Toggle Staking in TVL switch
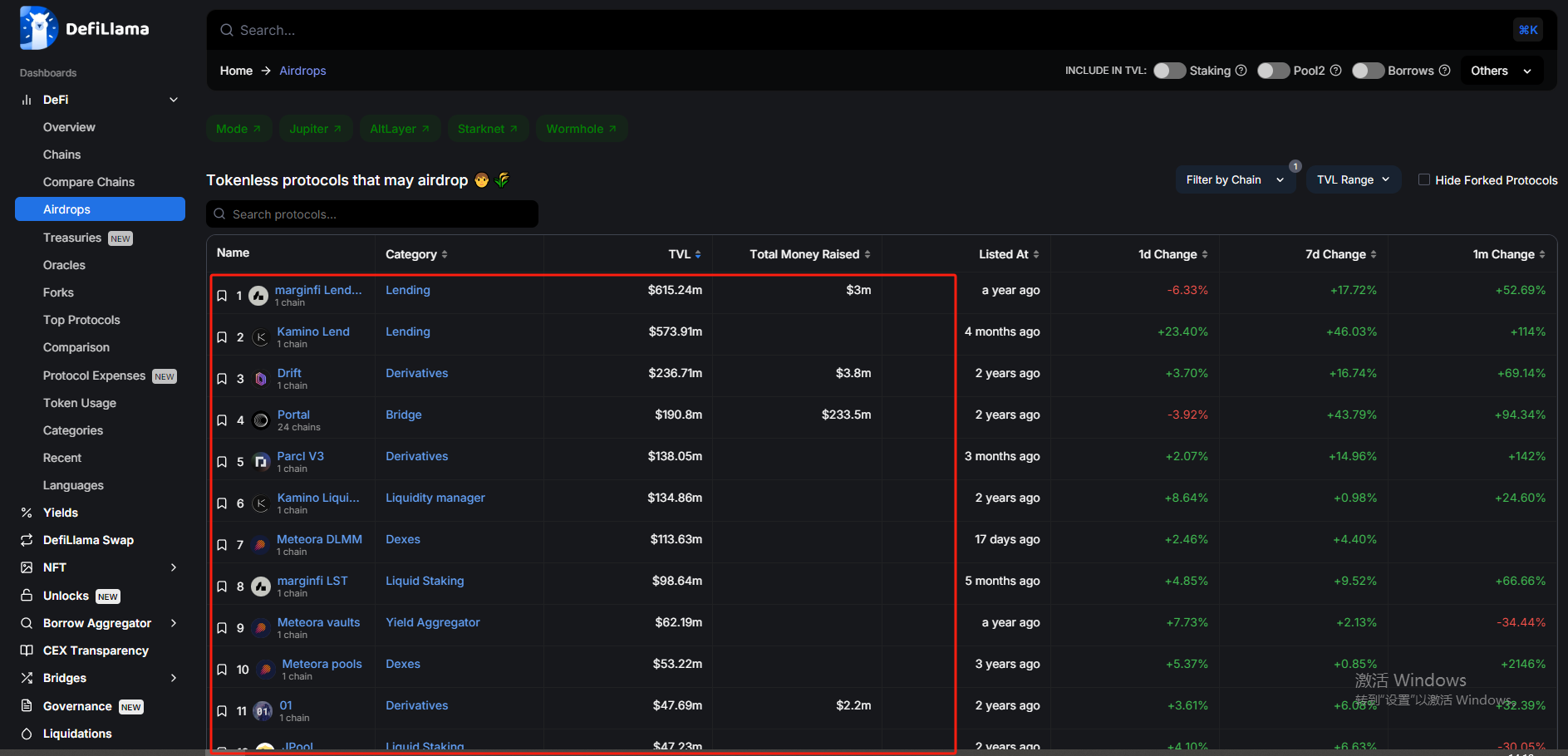This screenshot has width=1568, height=756. (x=1169, y=71)
